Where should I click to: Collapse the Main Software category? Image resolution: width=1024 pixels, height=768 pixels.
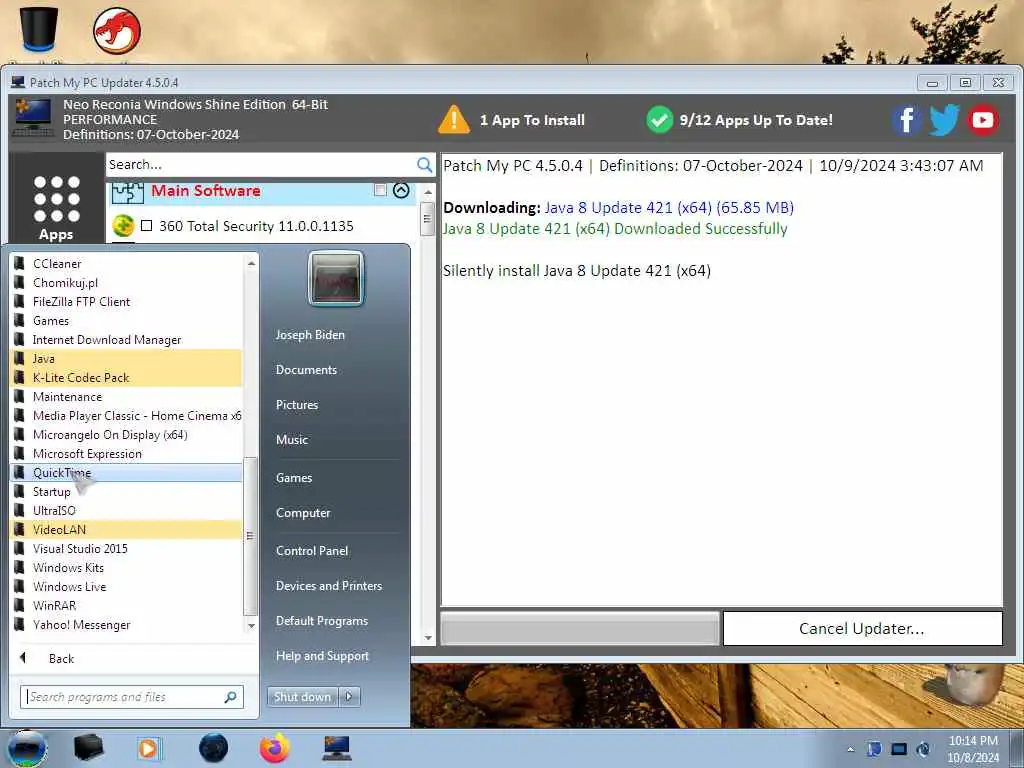(402, 191)
